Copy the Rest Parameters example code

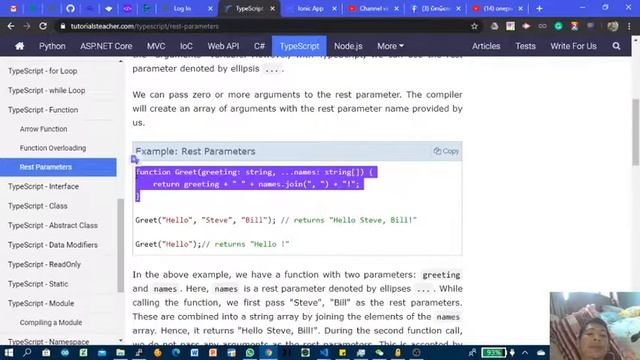(446, 151)
